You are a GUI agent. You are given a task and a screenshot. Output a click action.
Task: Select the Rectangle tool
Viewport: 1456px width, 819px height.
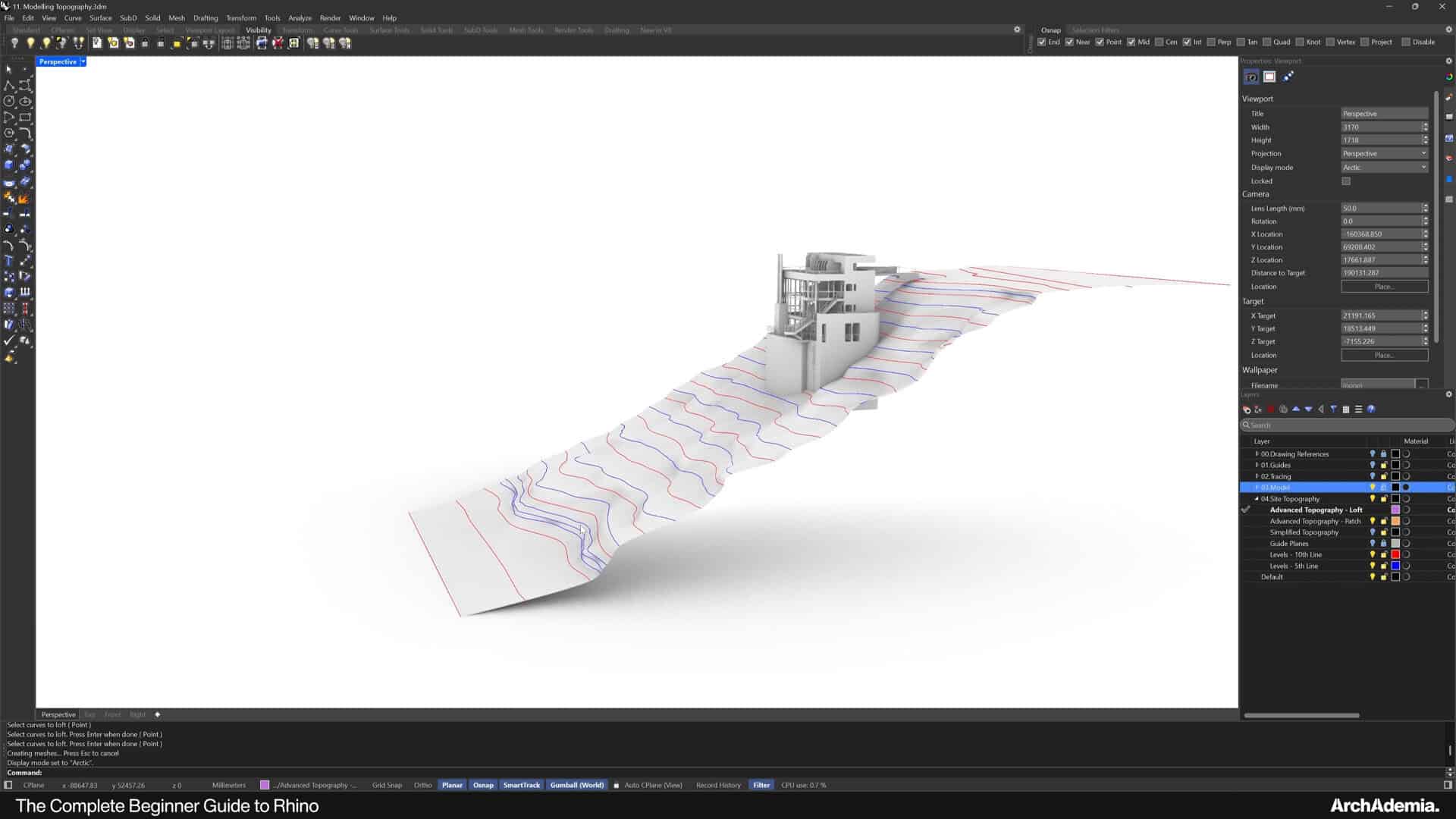[x=25, y=117]
